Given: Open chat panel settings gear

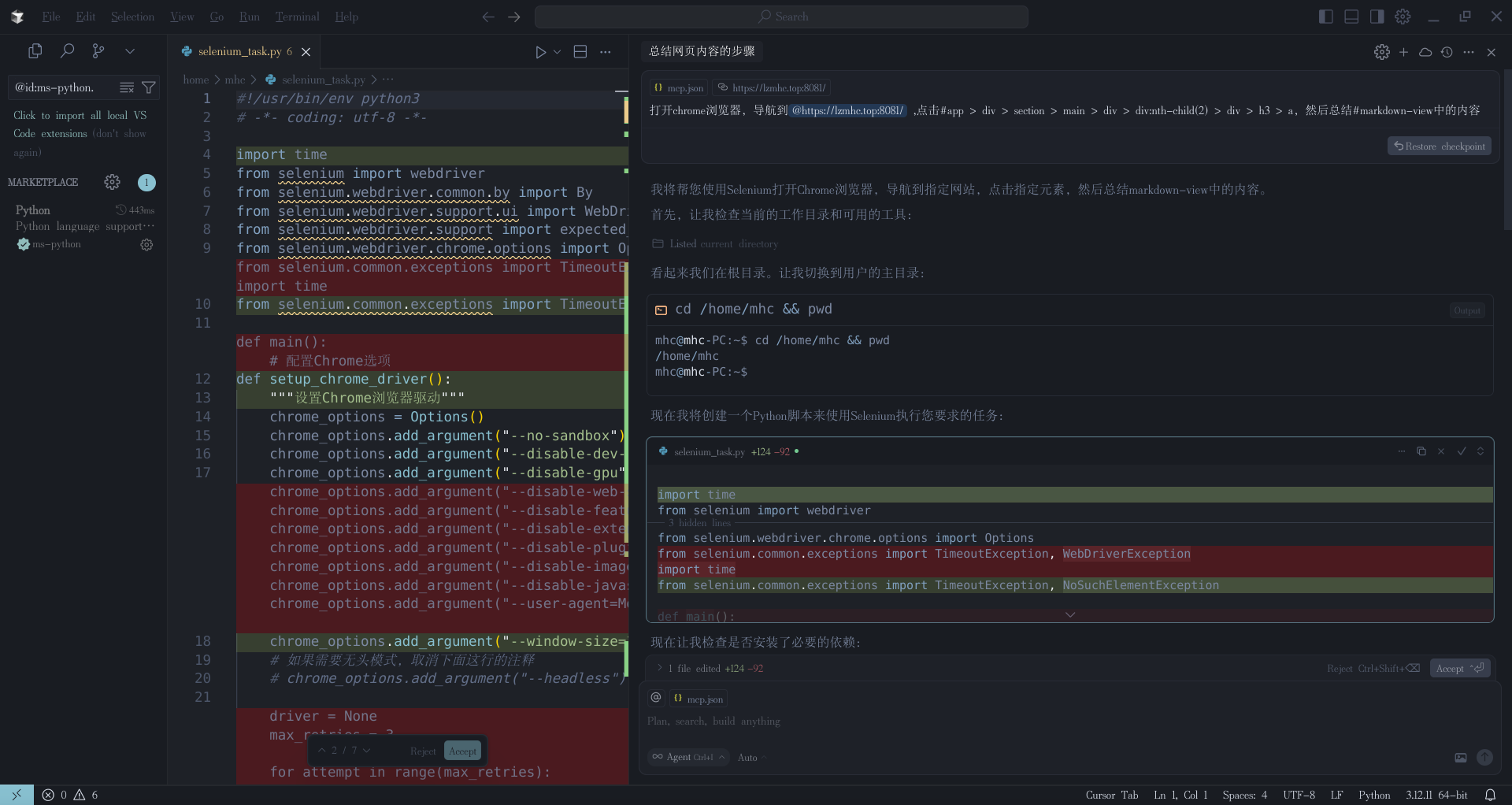Looking at the screenshot, I should click(1382, 52).
